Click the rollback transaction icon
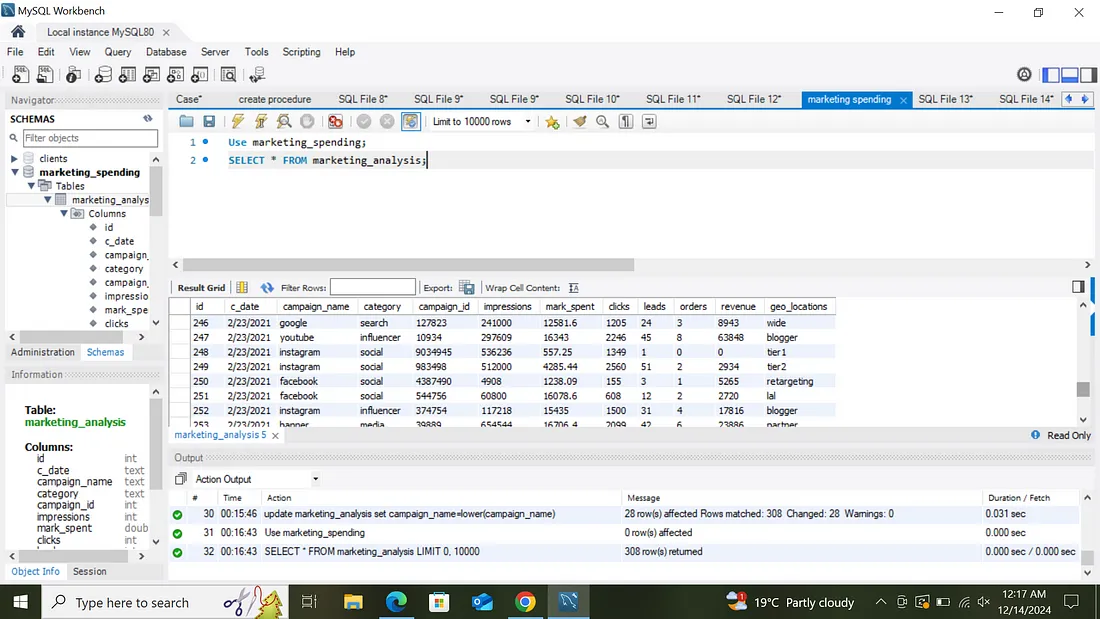 click(x=387, y=121)
